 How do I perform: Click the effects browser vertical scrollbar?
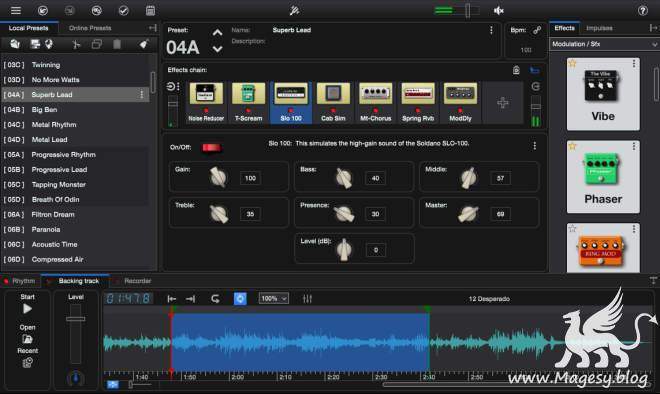coord(656,84)
